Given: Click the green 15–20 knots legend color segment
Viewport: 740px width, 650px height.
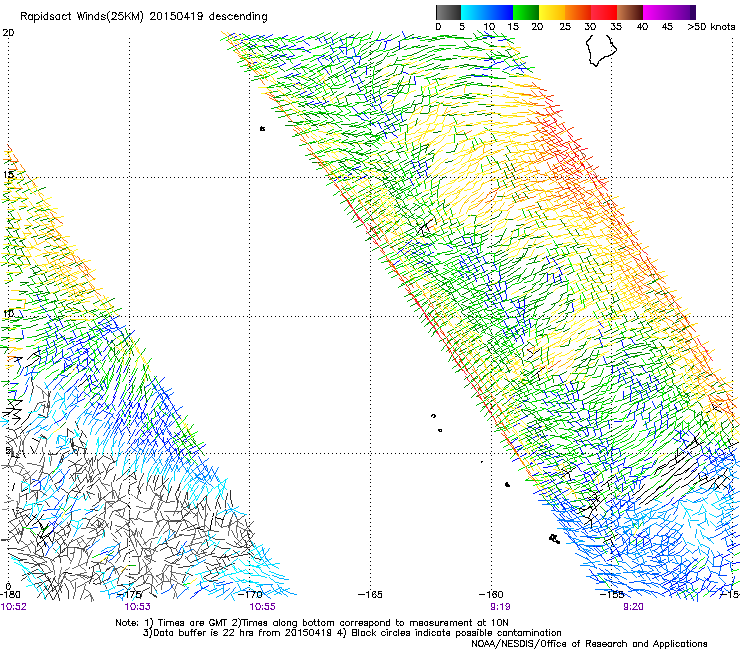Looking at the screenshot, I should point(526,12).
